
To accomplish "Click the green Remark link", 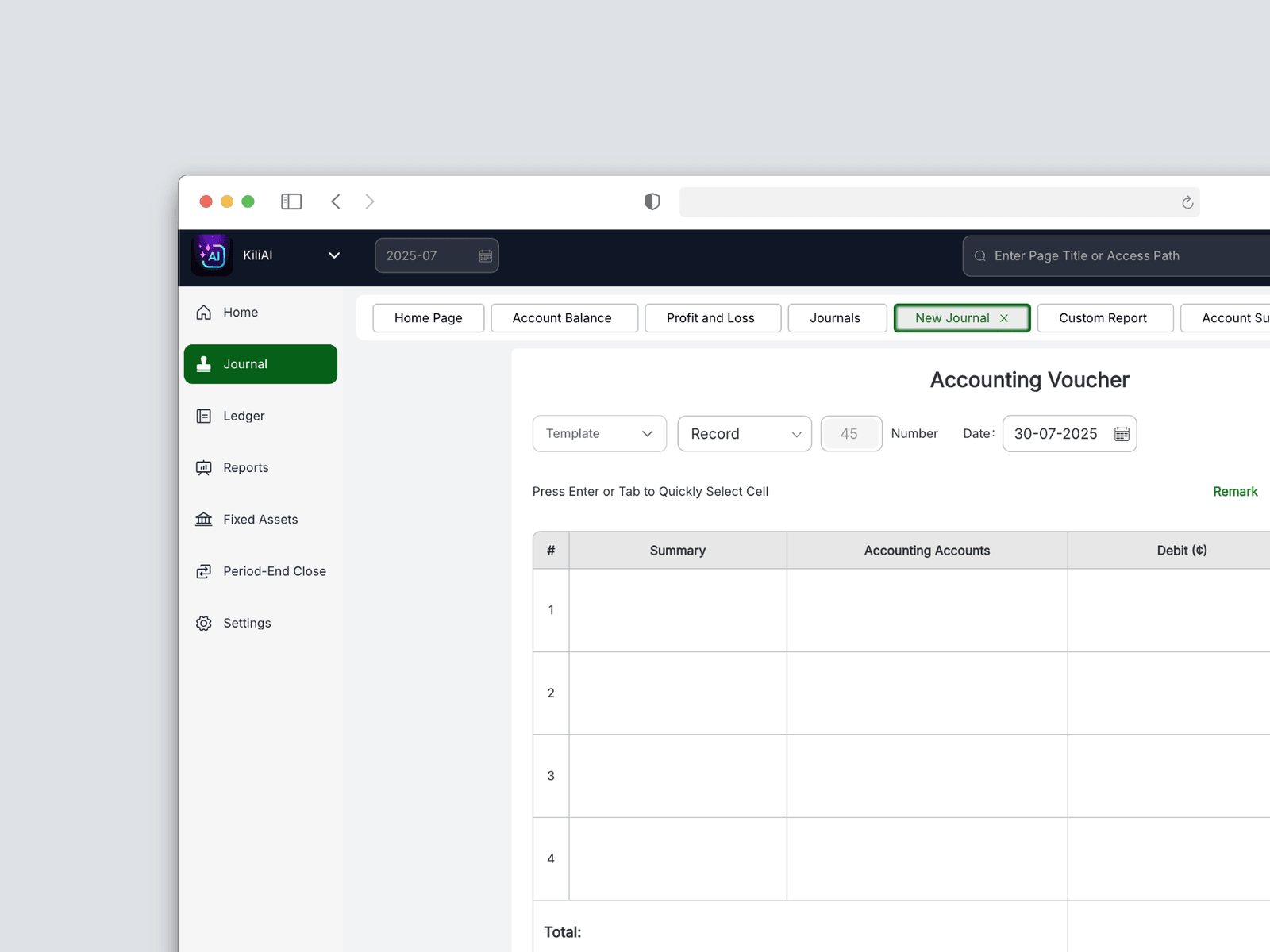I will [x=1235, y=492].
